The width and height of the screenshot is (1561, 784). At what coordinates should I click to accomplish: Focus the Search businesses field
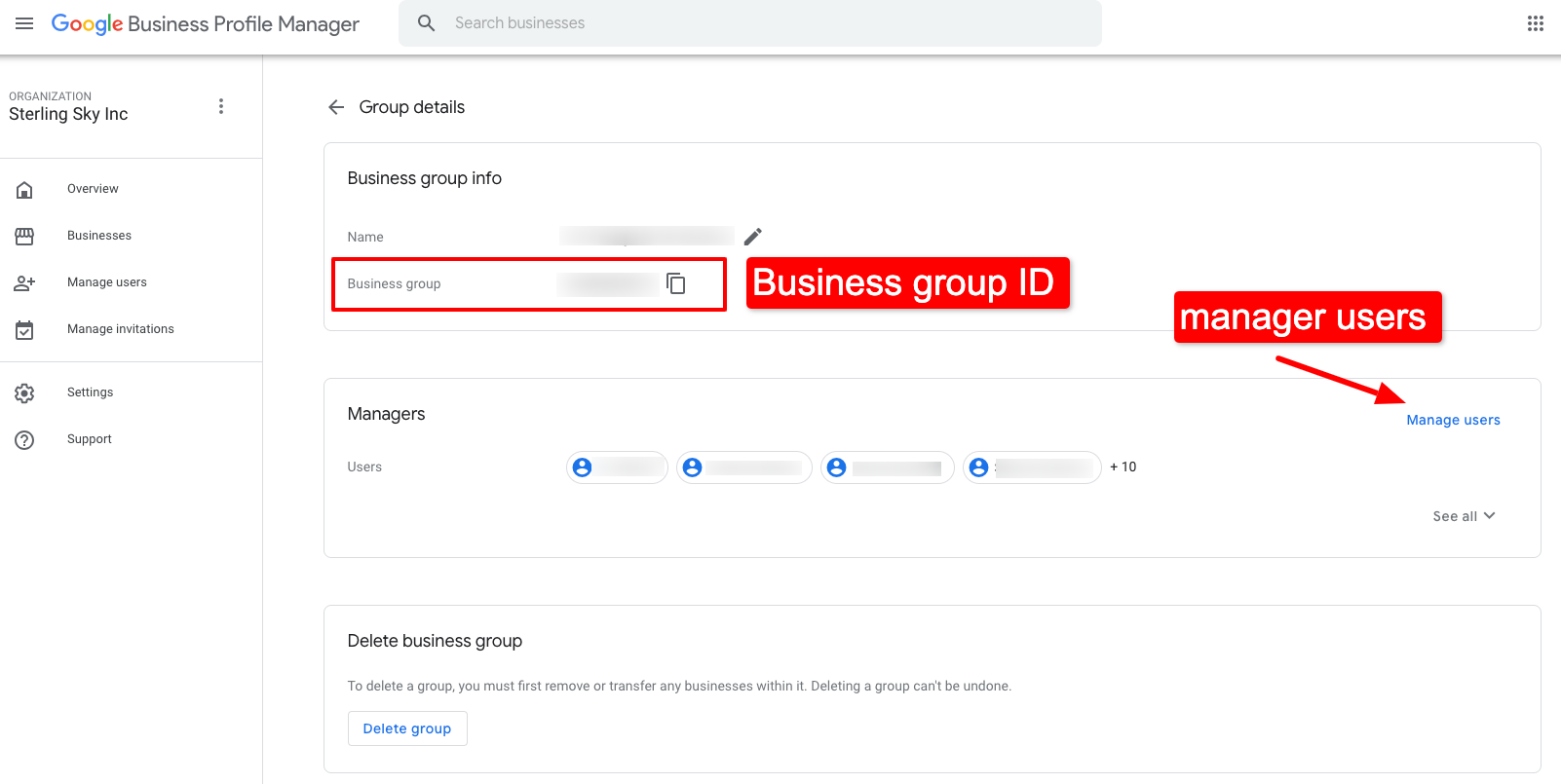pos(750,23)
